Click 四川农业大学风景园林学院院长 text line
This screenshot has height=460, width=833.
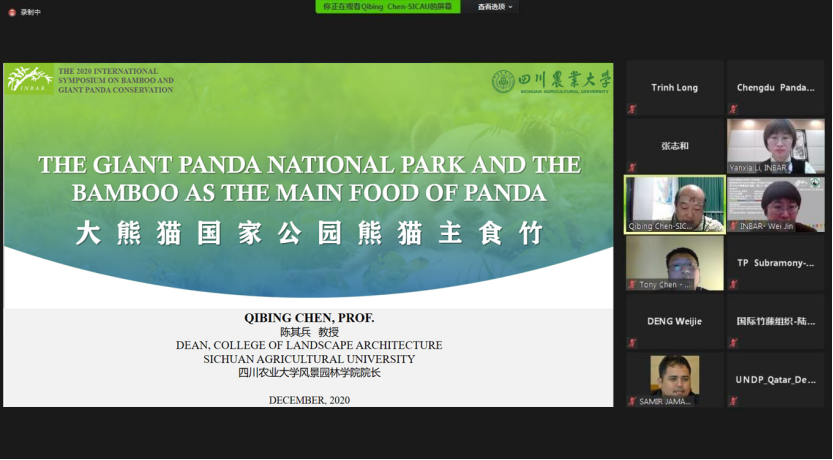(309, 373)
